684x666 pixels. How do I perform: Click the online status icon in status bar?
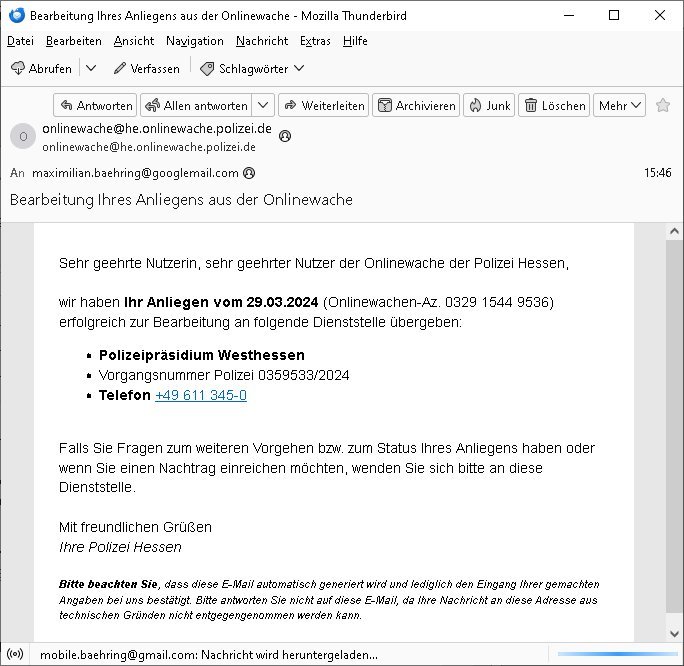click(15, 655)
